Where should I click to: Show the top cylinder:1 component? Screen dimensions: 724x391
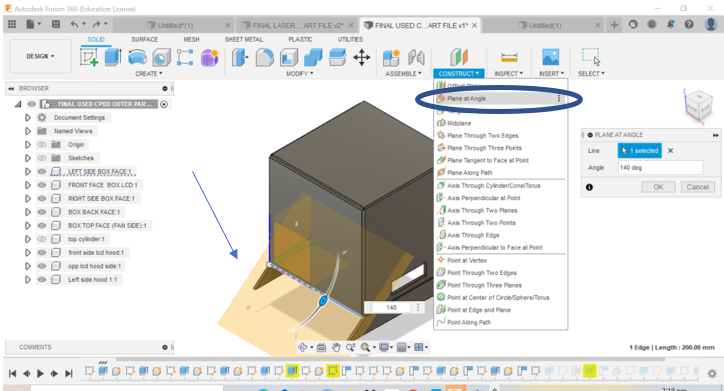(42, 239)
